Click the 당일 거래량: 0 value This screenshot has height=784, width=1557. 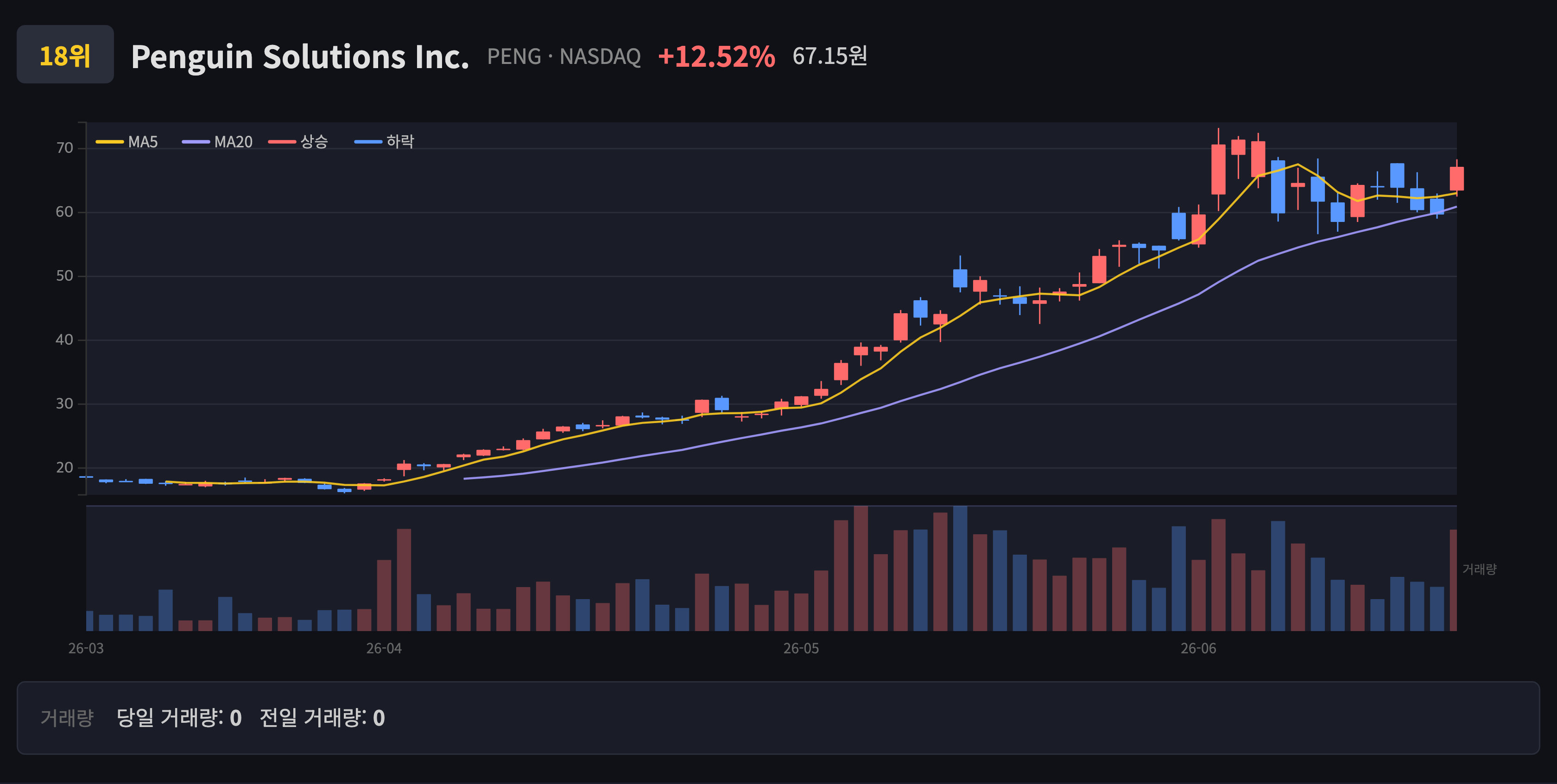tap(179, 718)
